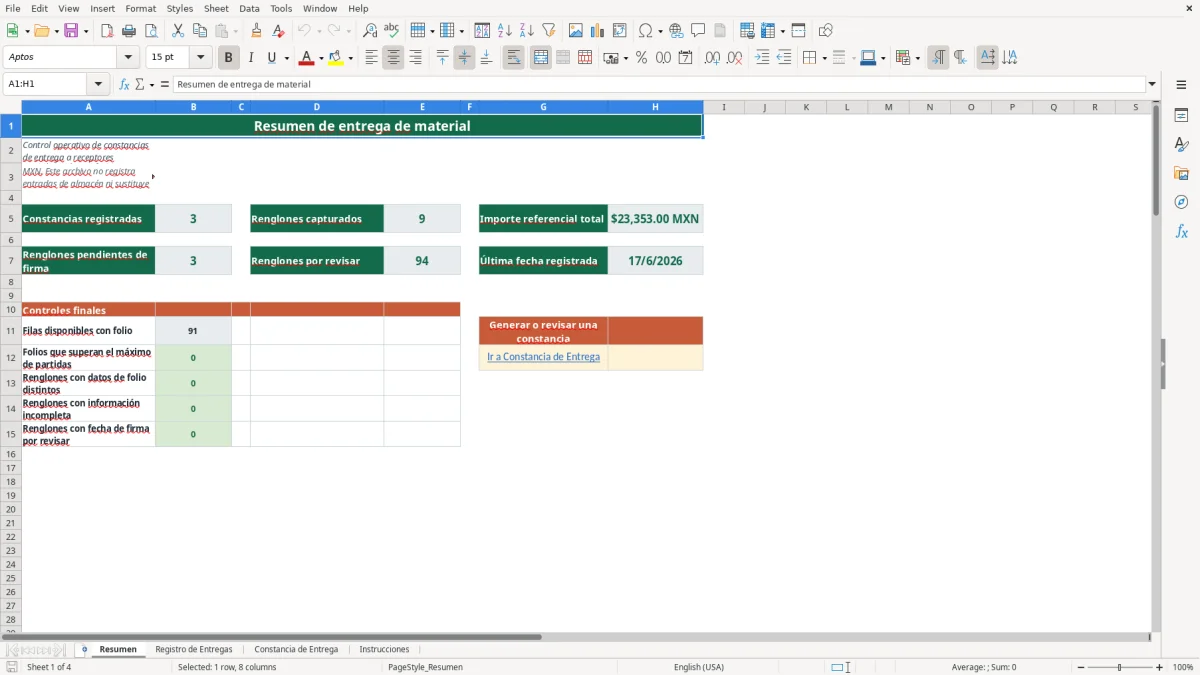This screenshot has height=675, width=1200.
Task: Click Sort Ascending icon
Action: point(505,31)
